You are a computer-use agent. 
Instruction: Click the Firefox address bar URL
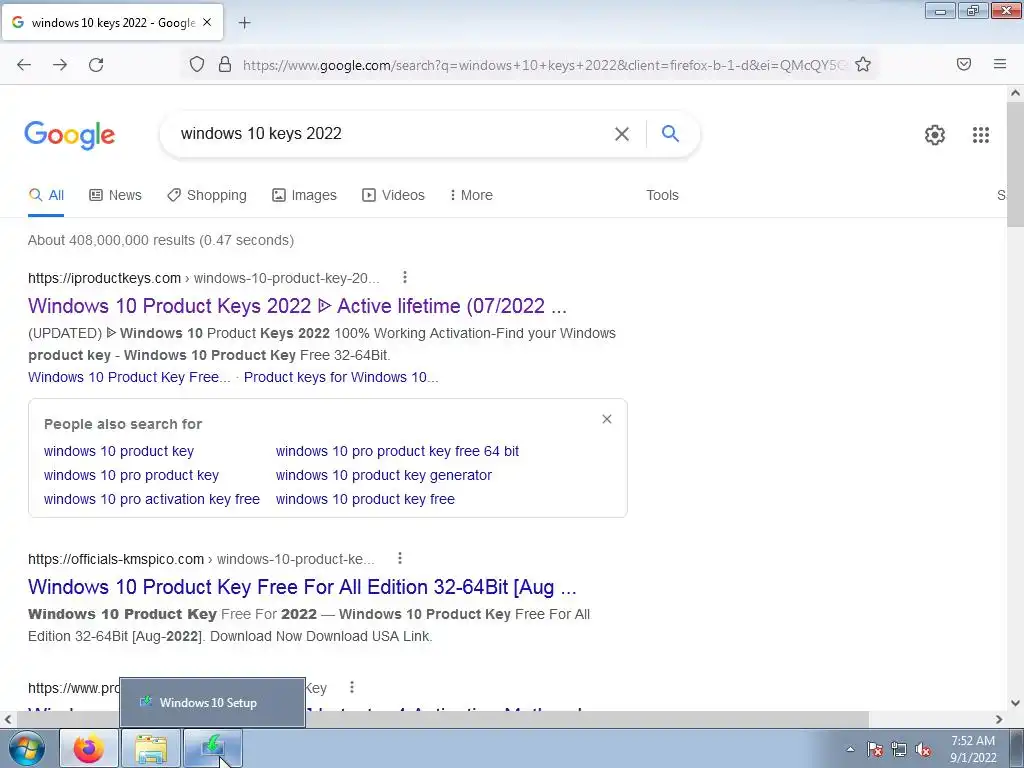543,65
